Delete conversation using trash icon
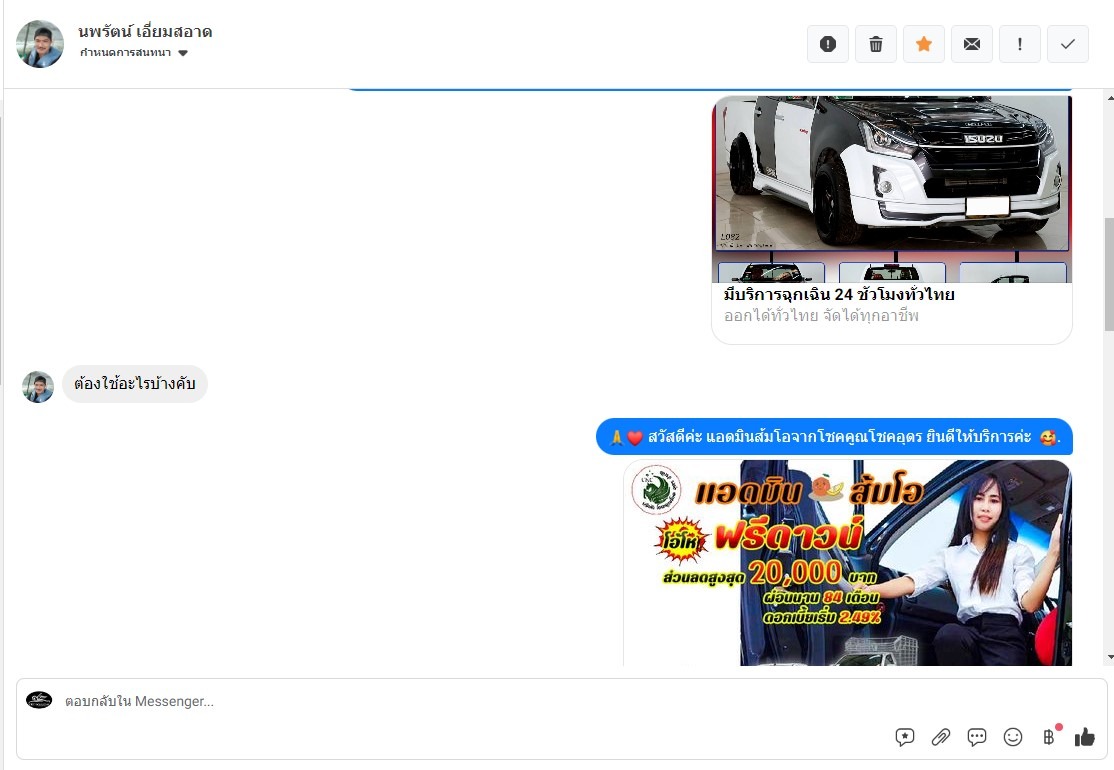Screen dimensions: 1114x770 (x=875, y=44)
